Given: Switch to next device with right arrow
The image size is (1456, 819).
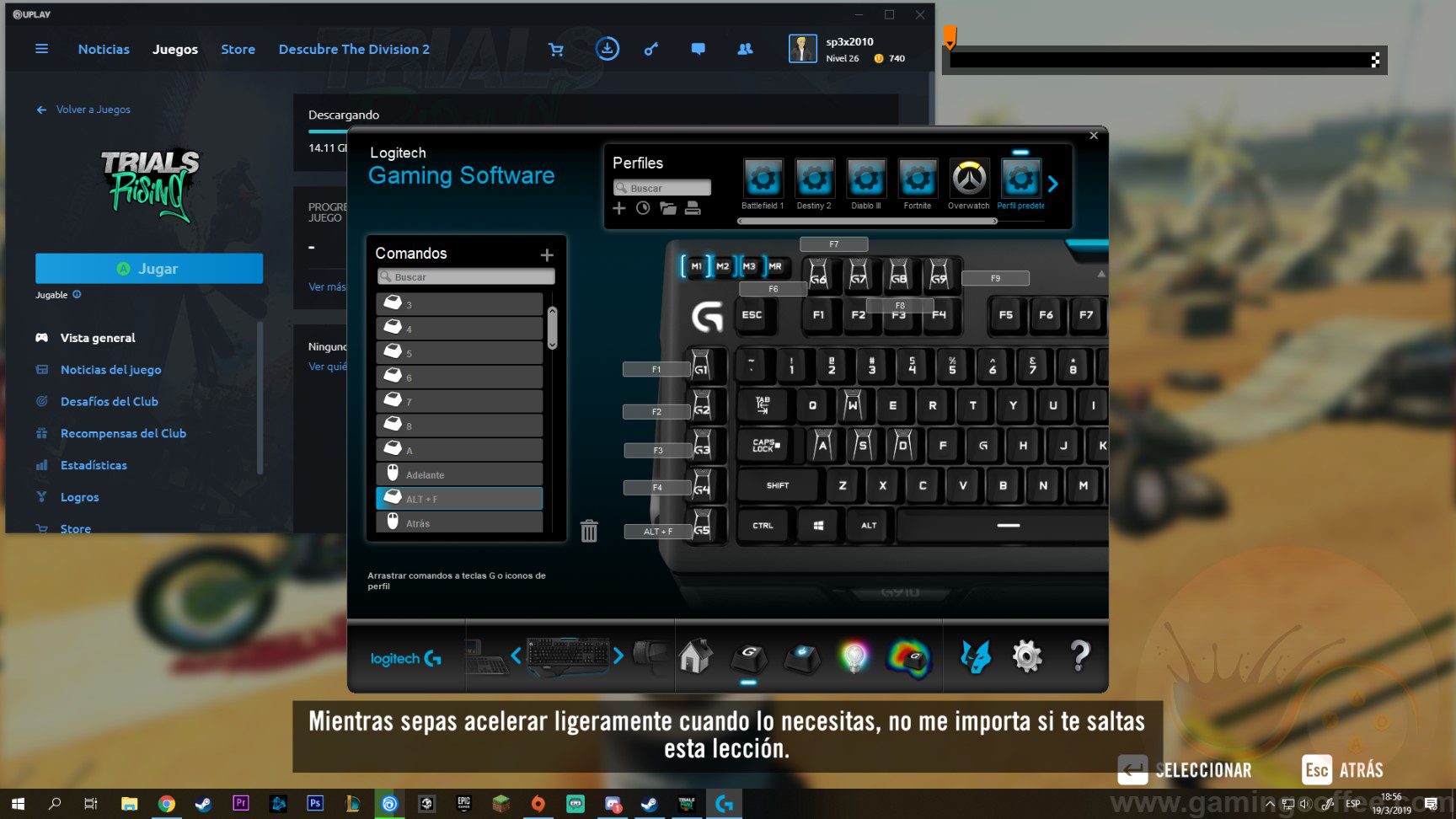Looking at the screenshot, I should [x=618, y=655].
